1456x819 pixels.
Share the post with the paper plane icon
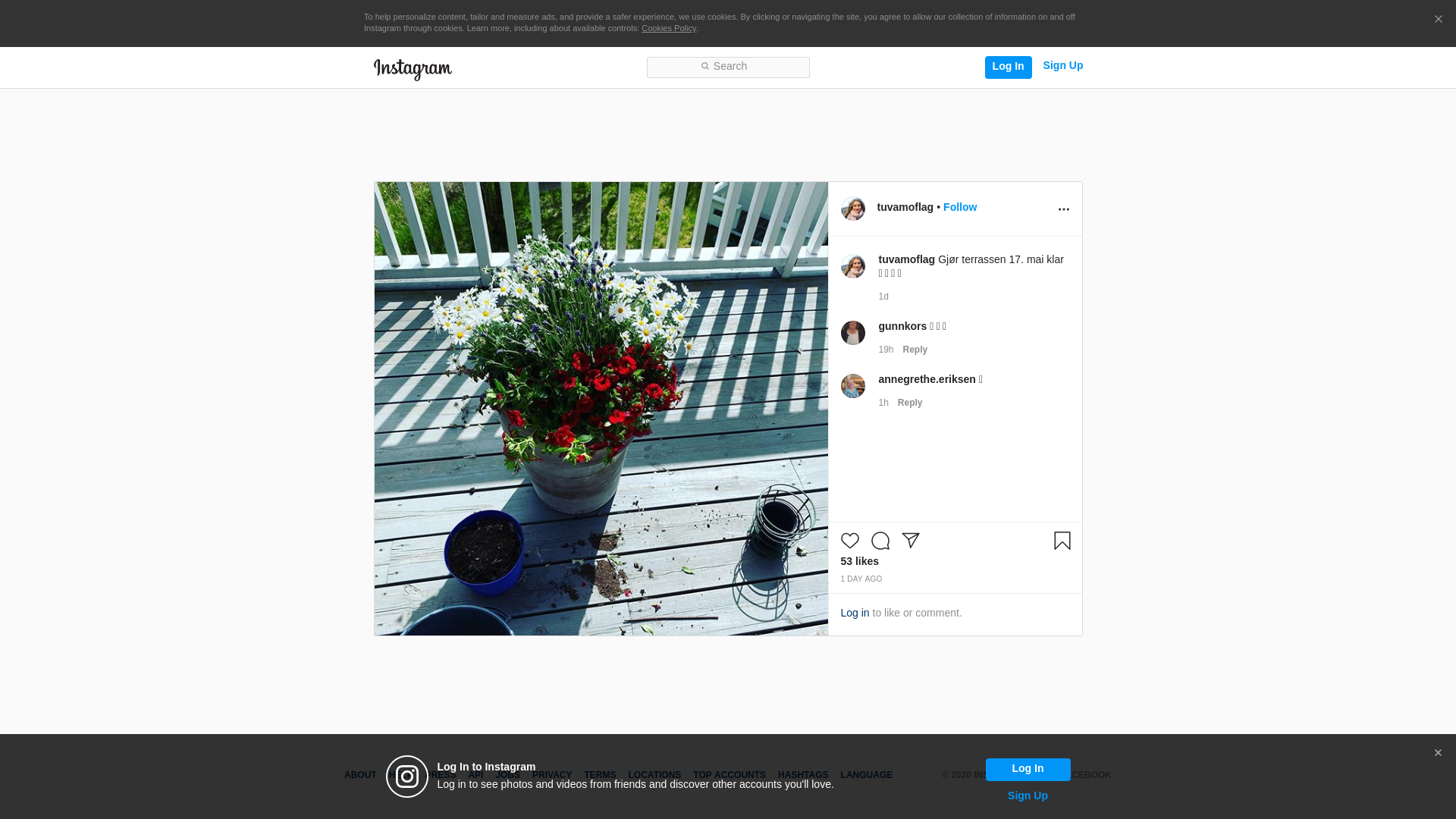tap(911, 541)
